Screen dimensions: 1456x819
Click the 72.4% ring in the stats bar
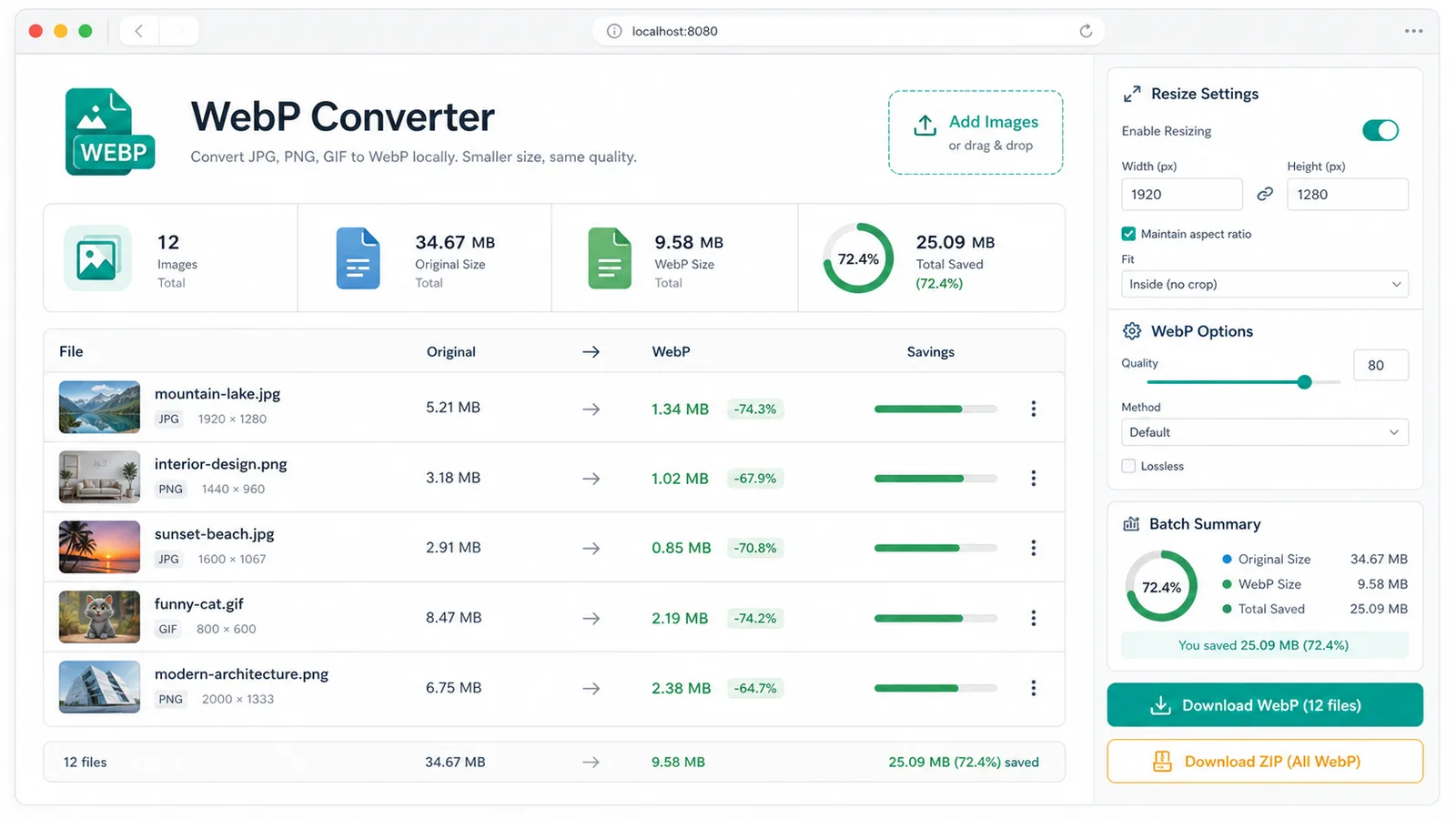pos(858,258)
